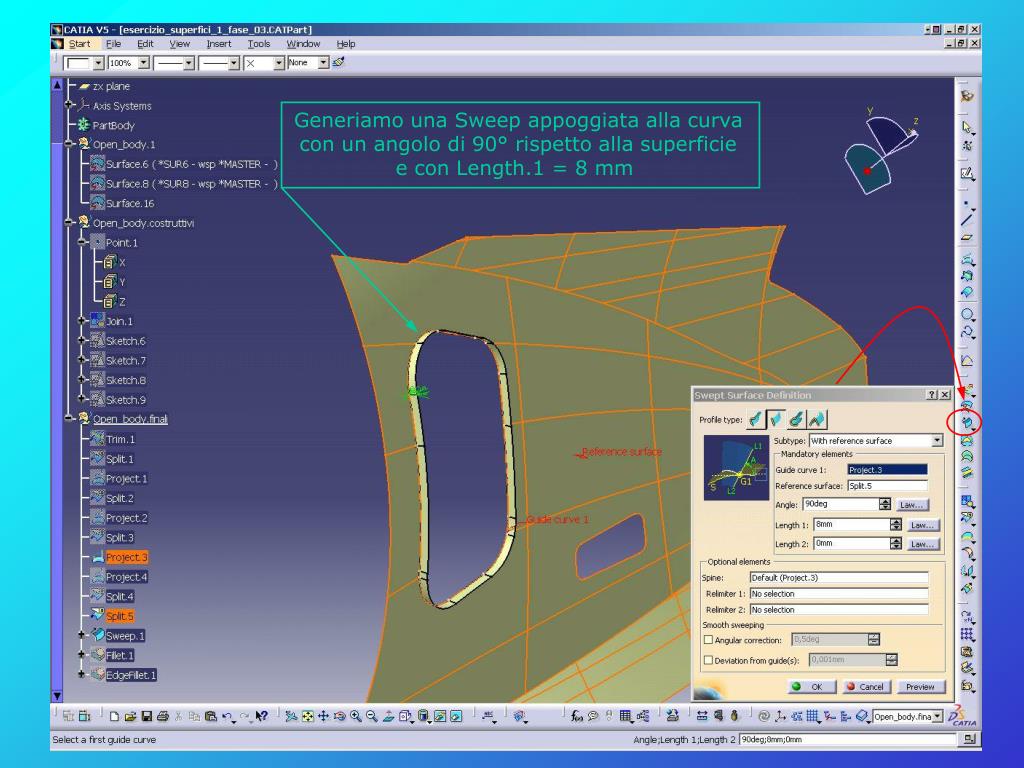Click the Open file icon
Viewport: 1024px width, 768px height.
pos(130,716)
